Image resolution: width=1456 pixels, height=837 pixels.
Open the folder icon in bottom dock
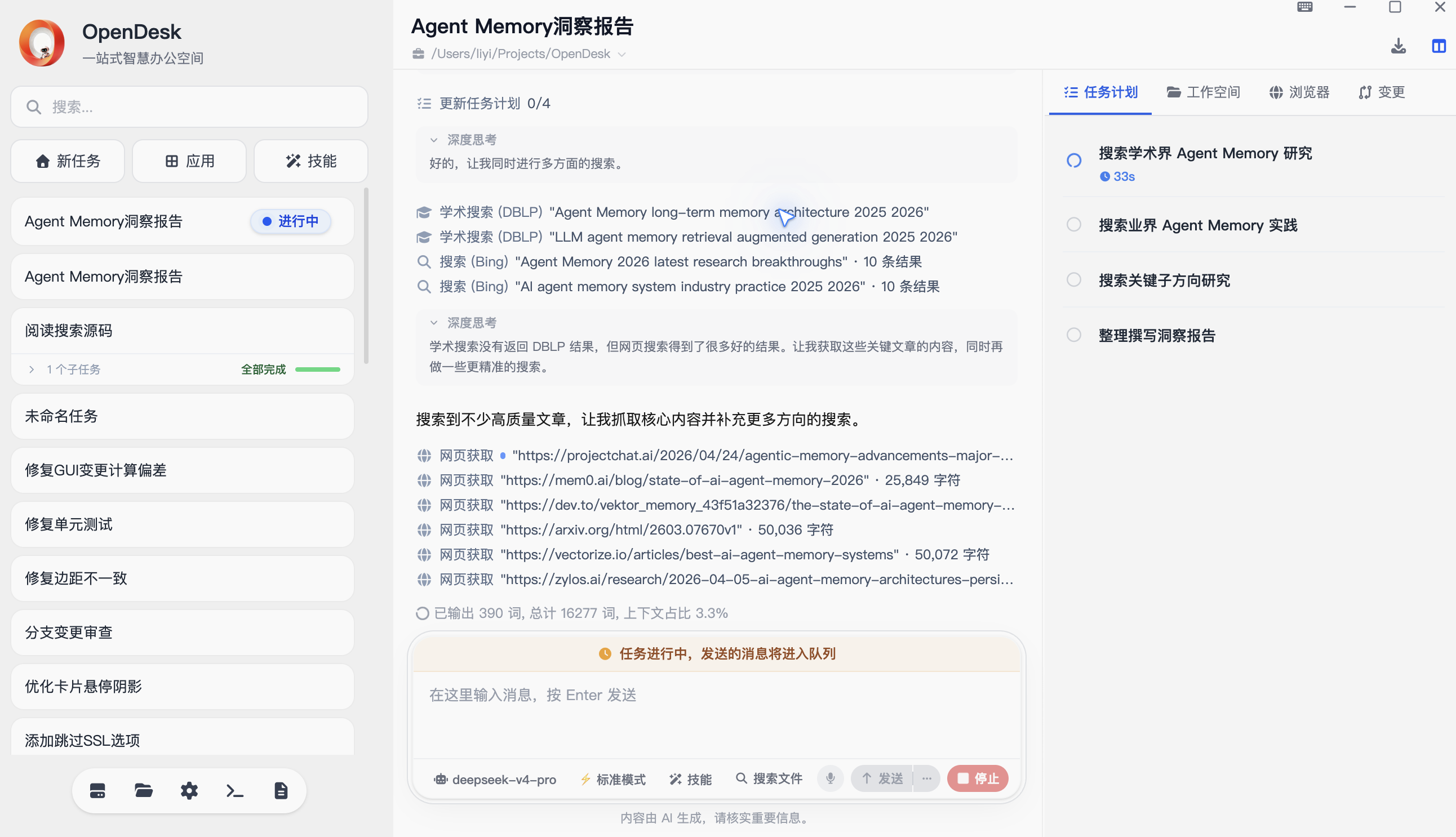coord(143,791)
